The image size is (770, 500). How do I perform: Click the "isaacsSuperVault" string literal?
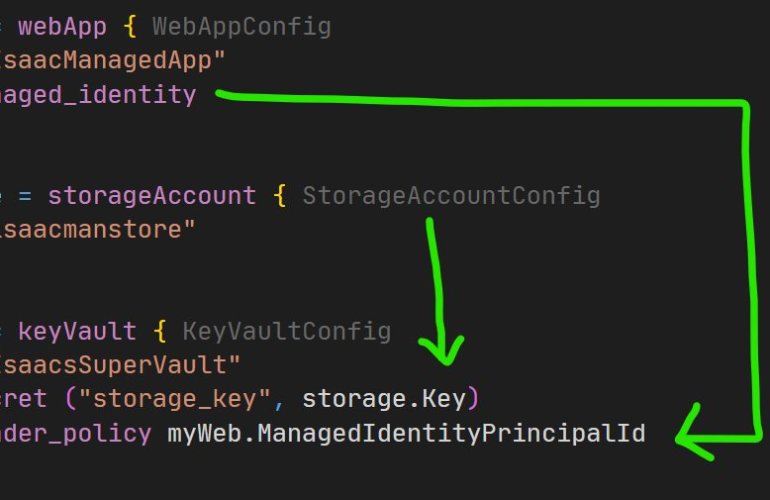pos(120,365)
